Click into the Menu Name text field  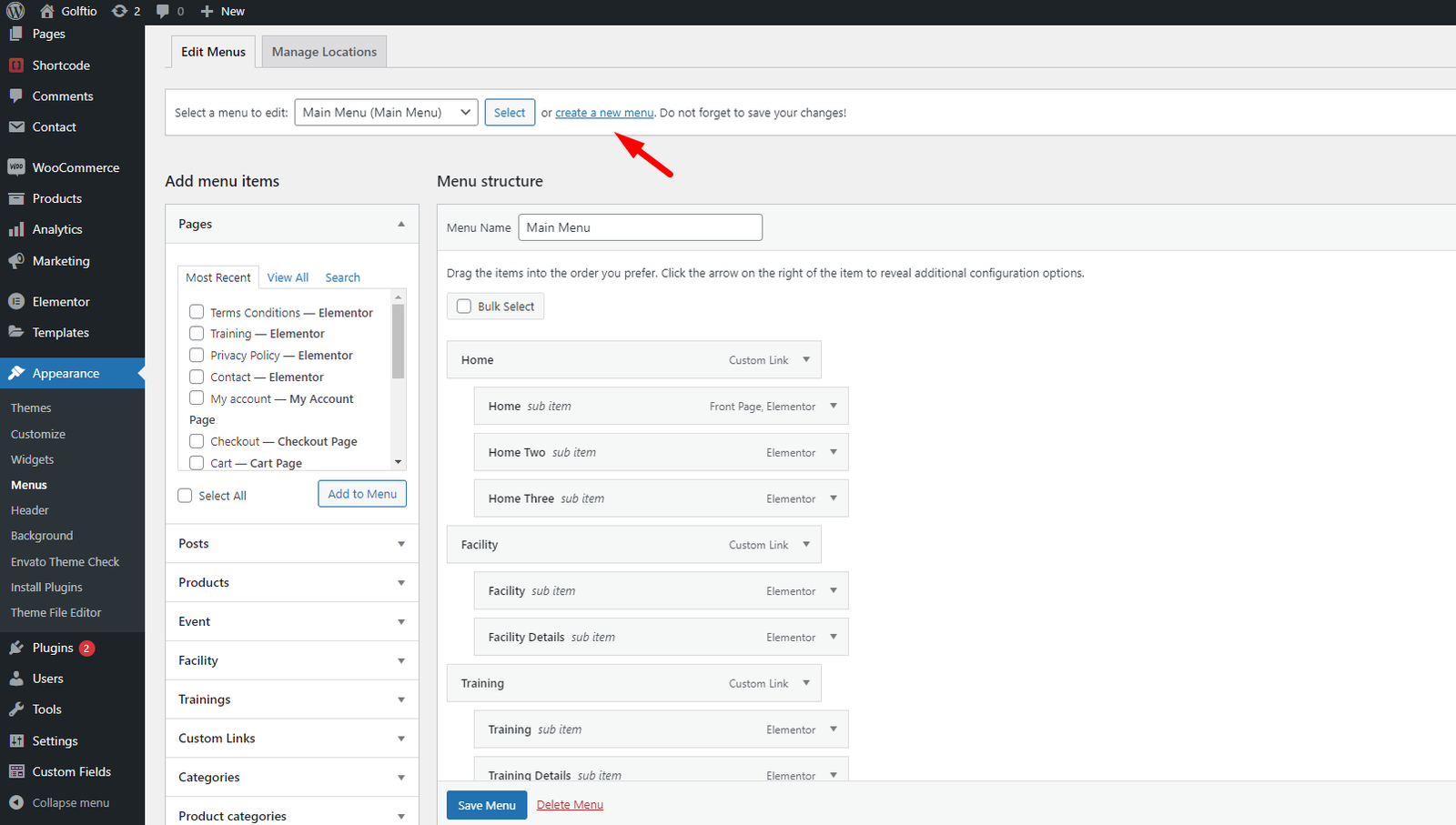pyautogui.click(x=640, y=227)
